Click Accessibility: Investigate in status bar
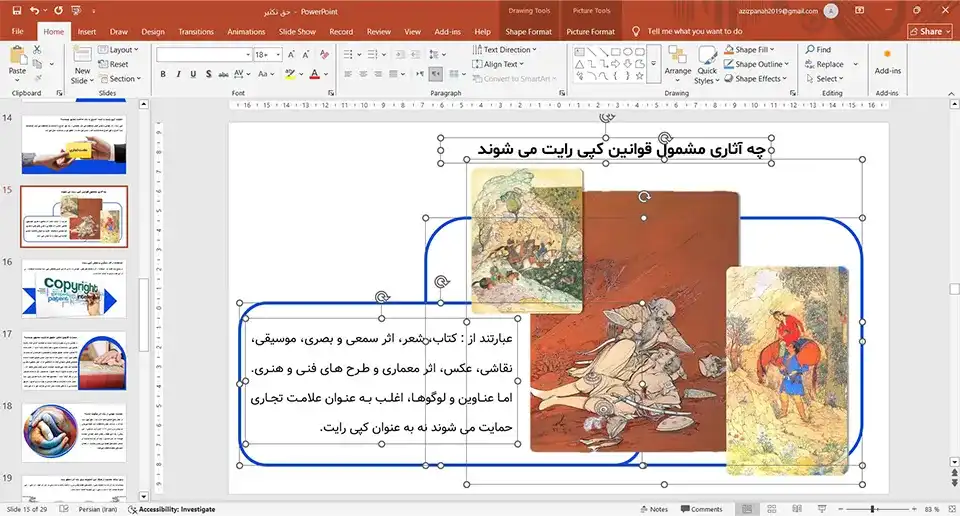This screenshot has height=516, width=960. (x=172, y=509)
